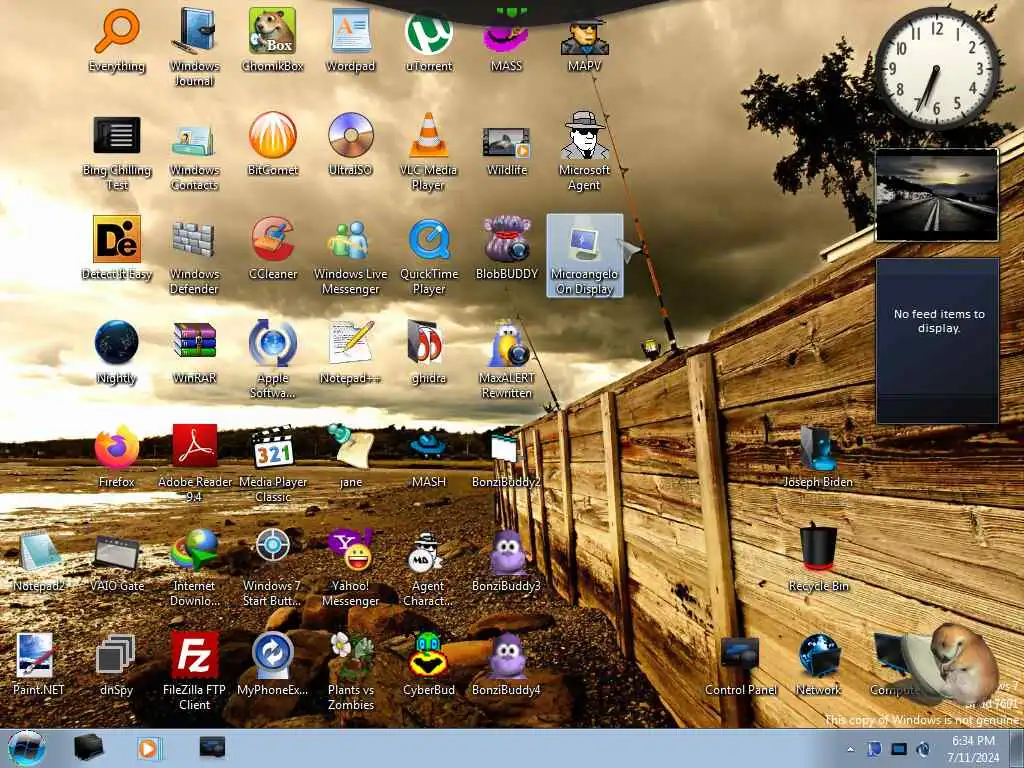Image resolution: width=1024 pixels, height=768 pixels.
Task: Launch Yahoo! Messenger shortcut
Action: [x=351, y=568]
